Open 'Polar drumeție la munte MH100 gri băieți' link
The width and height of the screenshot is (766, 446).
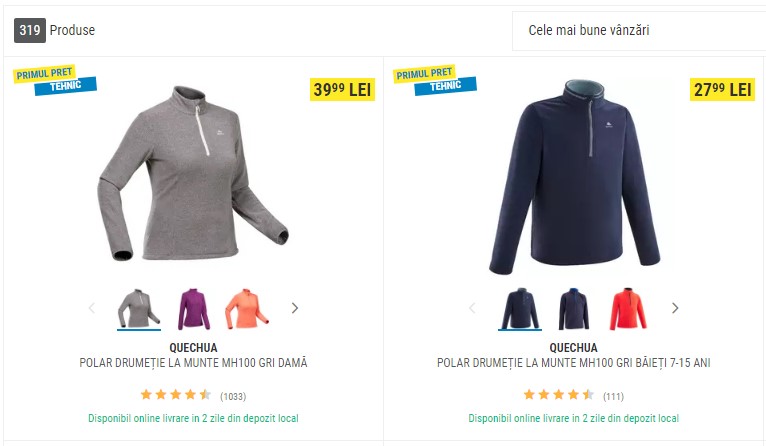pos(574,363)
